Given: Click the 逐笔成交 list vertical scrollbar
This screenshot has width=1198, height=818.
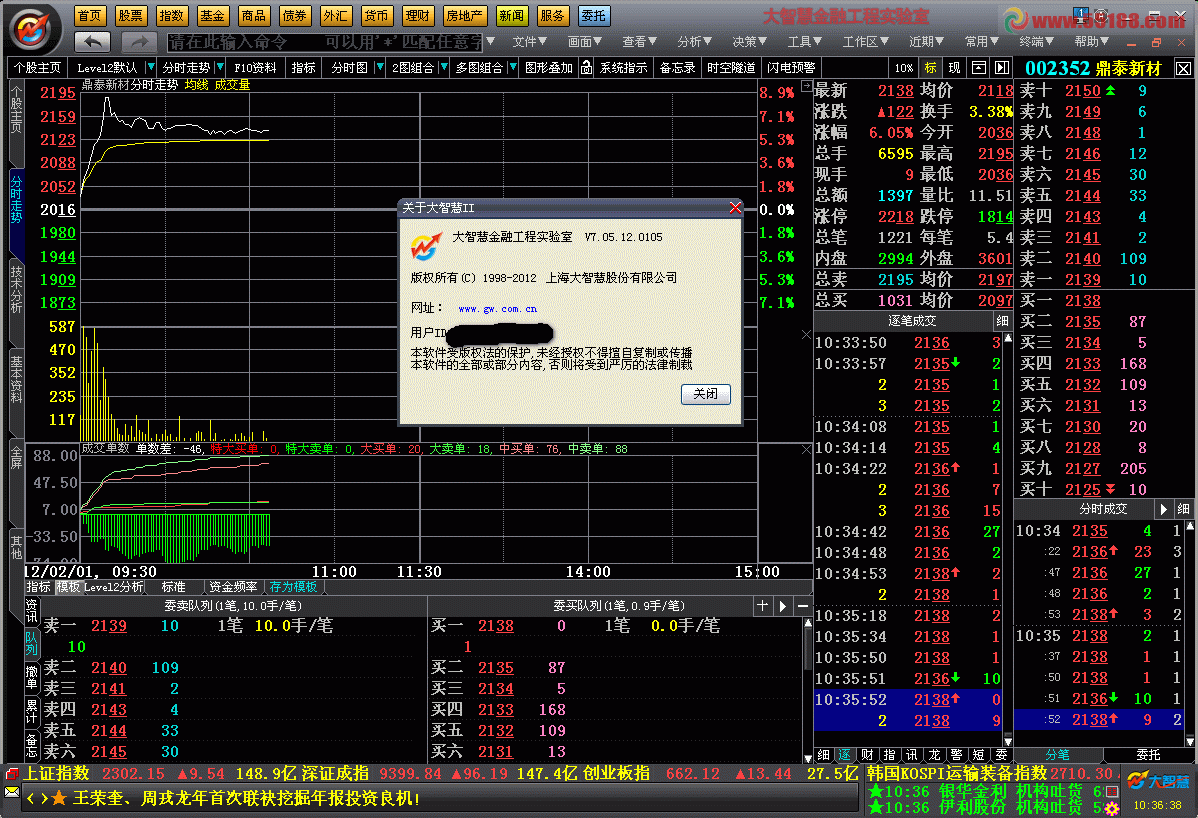Looking at the screenshot, I should pyautogui.click(x=1008, y=538).
